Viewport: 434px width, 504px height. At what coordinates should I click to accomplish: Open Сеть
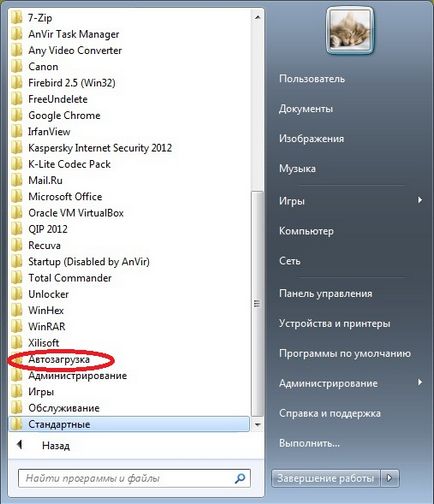(290, 261)
